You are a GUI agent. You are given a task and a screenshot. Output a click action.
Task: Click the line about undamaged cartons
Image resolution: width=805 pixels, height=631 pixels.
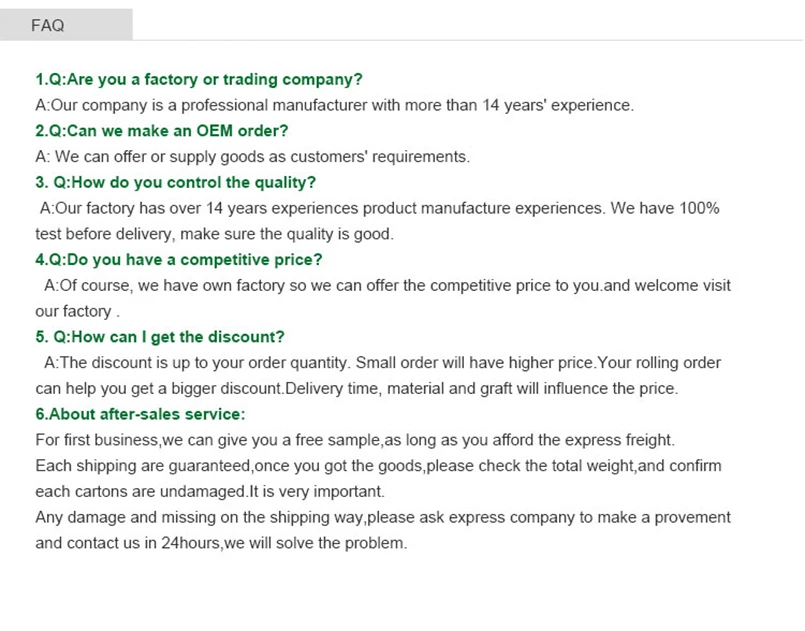(210, 491)
